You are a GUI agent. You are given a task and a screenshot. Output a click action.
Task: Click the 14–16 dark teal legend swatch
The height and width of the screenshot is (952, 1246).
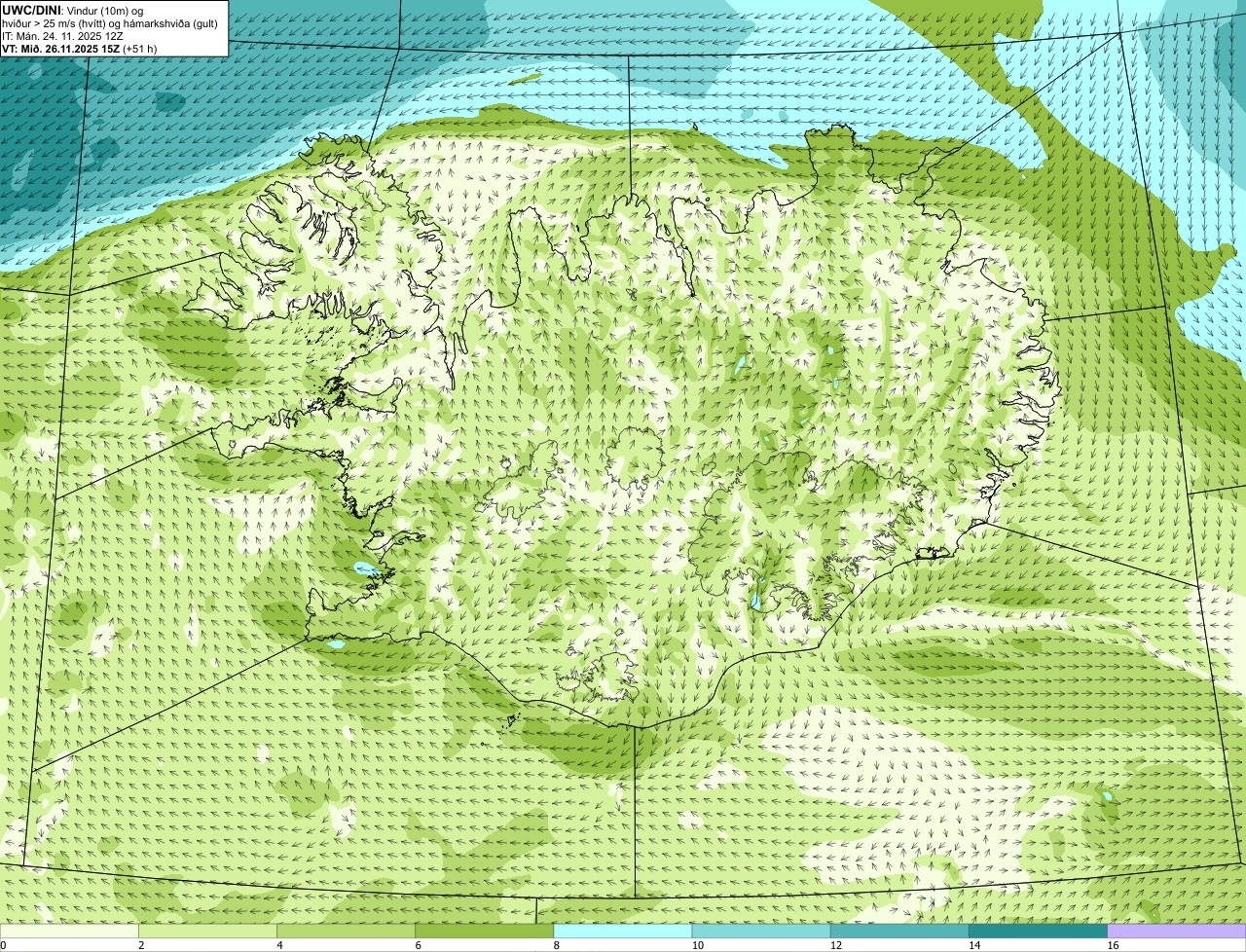click(1038, 931)
